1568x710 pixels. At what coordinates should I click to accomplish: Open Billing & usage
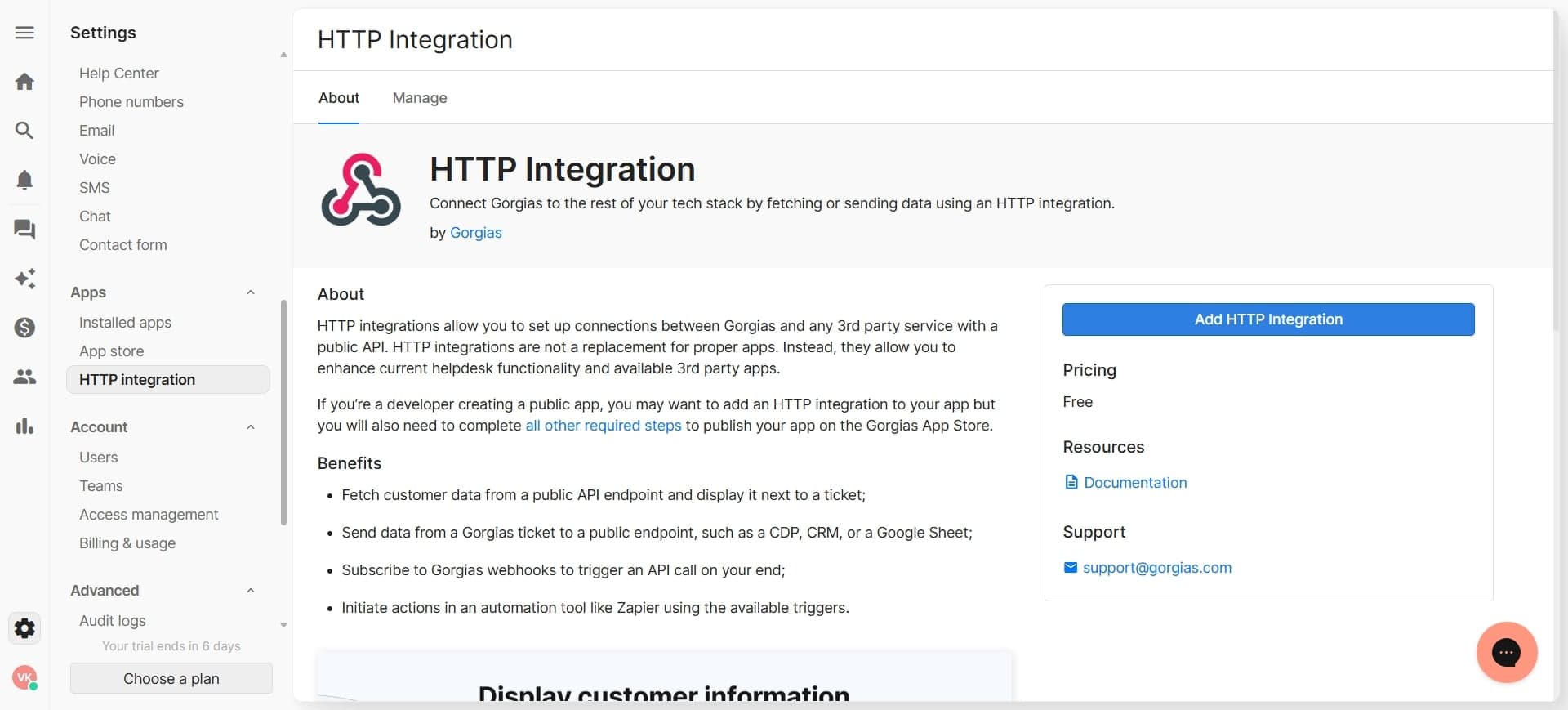tap(127, 543)
